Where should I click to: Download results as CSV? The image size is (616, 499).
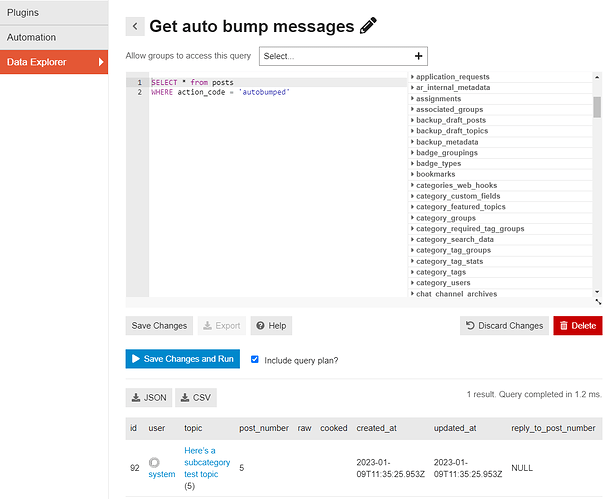(x=196, y=398)
